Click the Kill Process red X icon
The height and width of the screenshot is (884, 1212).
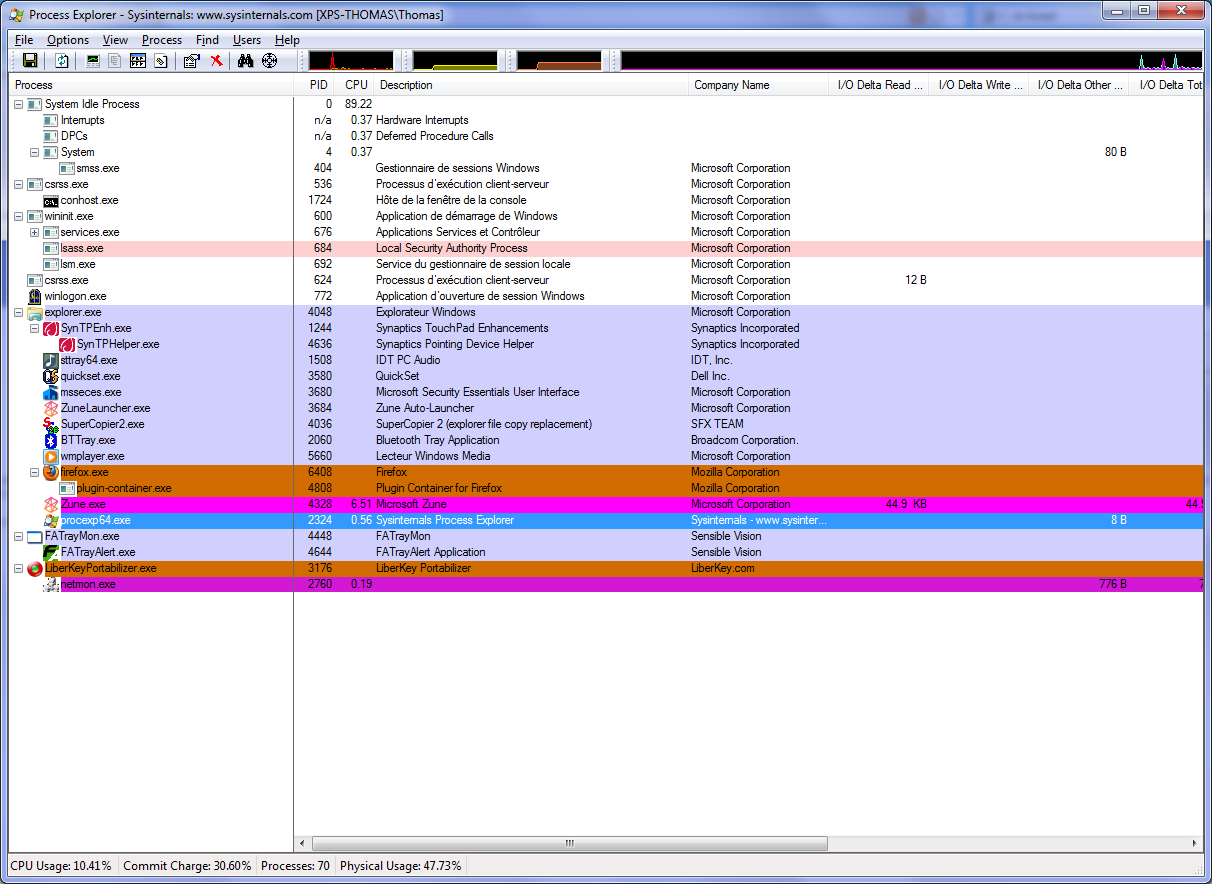[216, 61]
